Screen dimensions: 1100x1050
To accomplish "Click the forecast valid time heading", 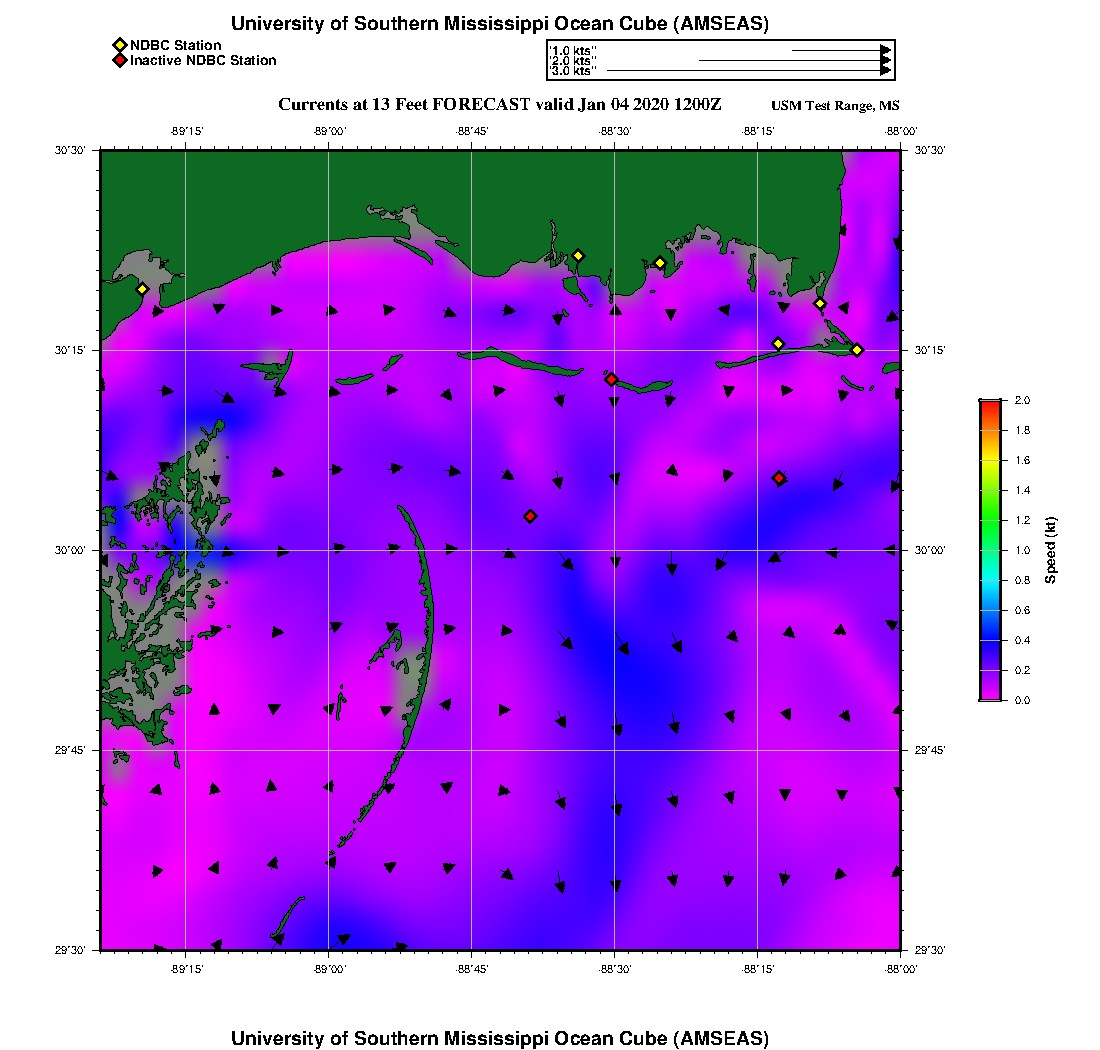I will (x=499, y=105).
